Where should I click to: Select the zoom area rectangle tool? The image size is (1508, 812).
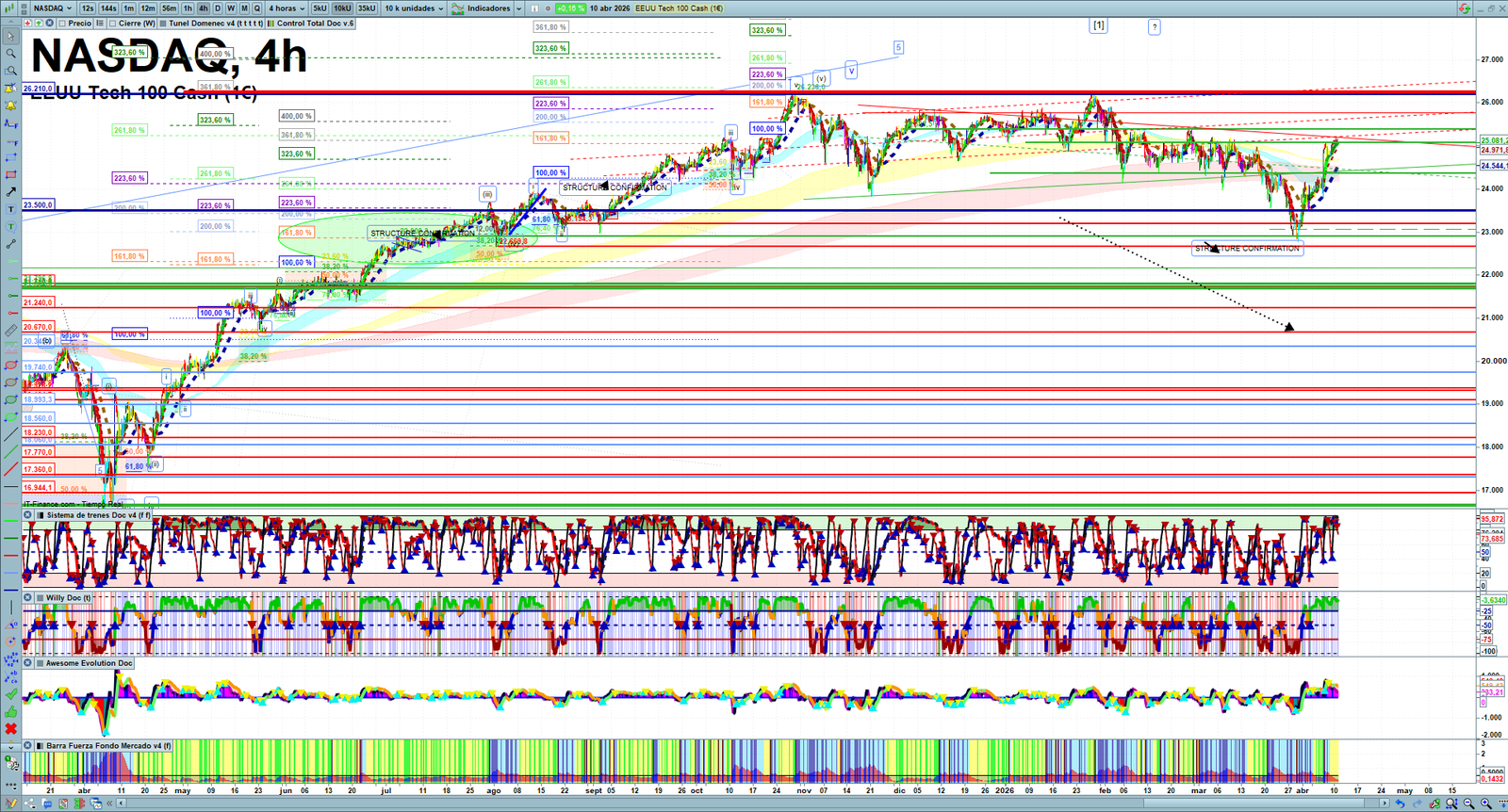10,71
